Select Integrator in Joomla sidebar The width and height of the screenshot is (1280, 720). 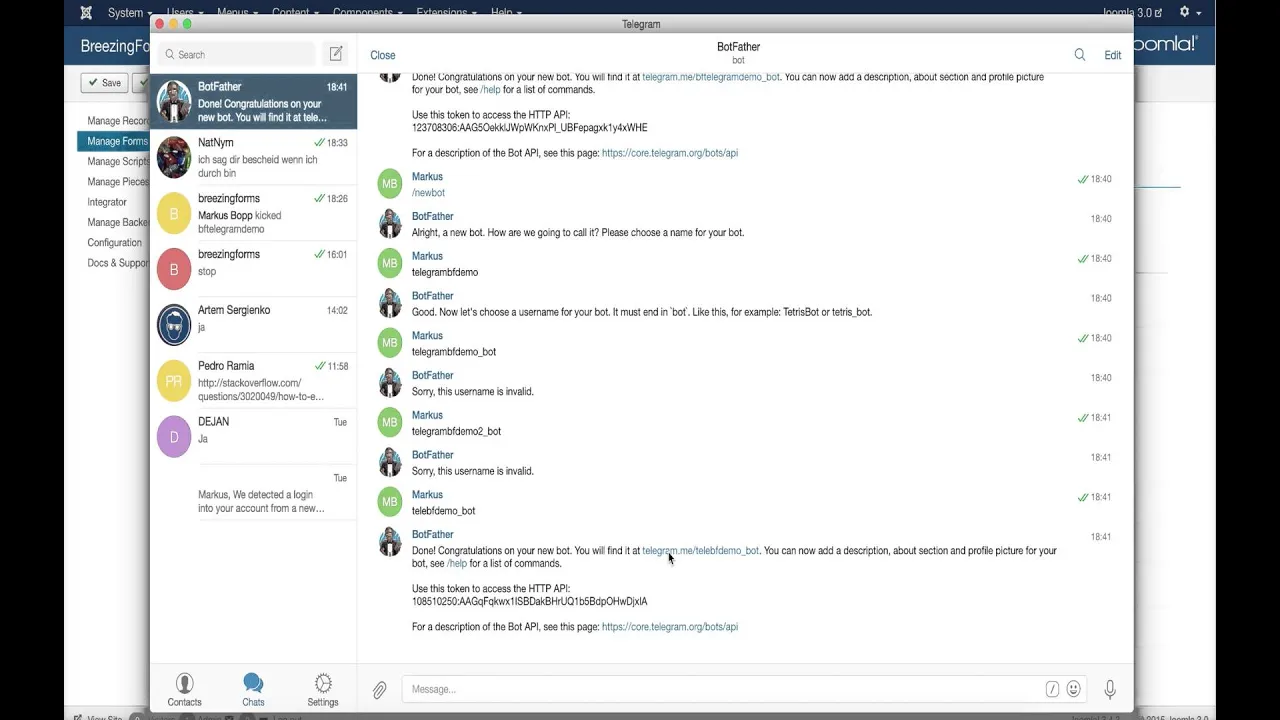pyautogui.click(x=107, y=202)
